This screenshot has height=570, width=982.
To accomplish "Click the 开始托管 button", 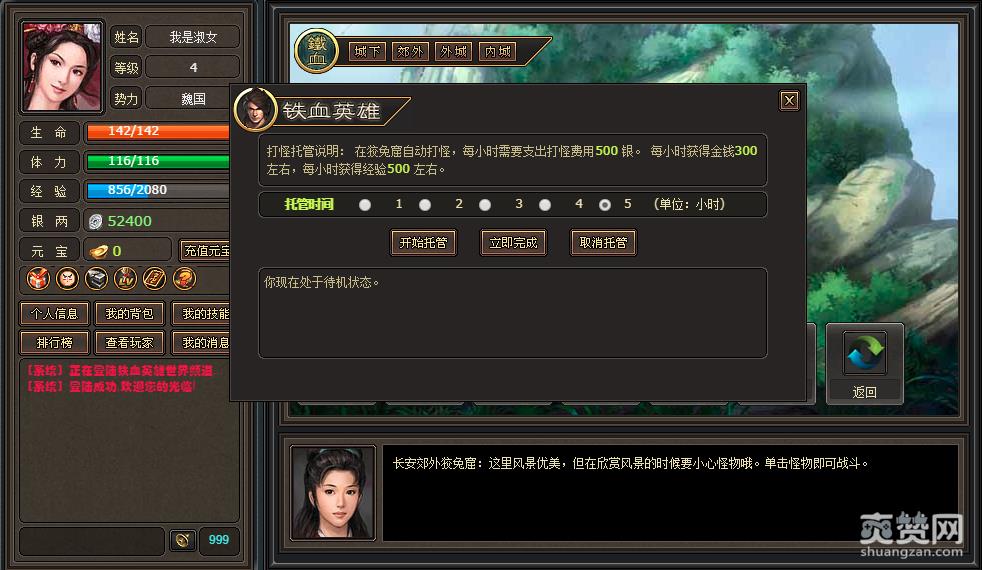I will click(423, 242).
